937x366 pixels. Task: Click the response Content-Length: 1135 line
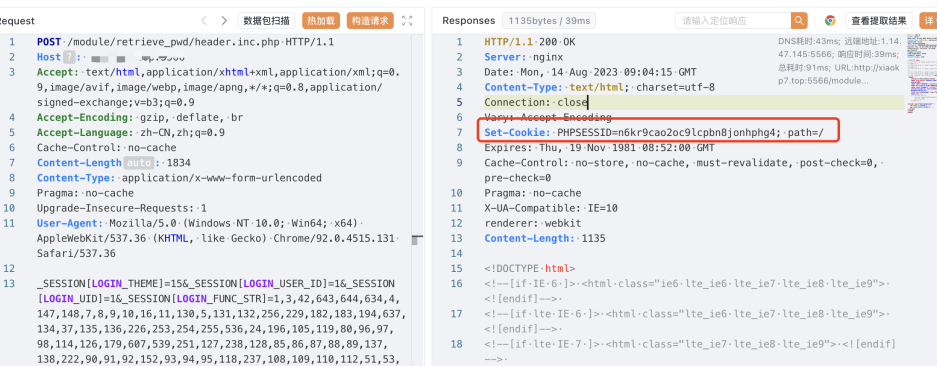click(545, 238)
